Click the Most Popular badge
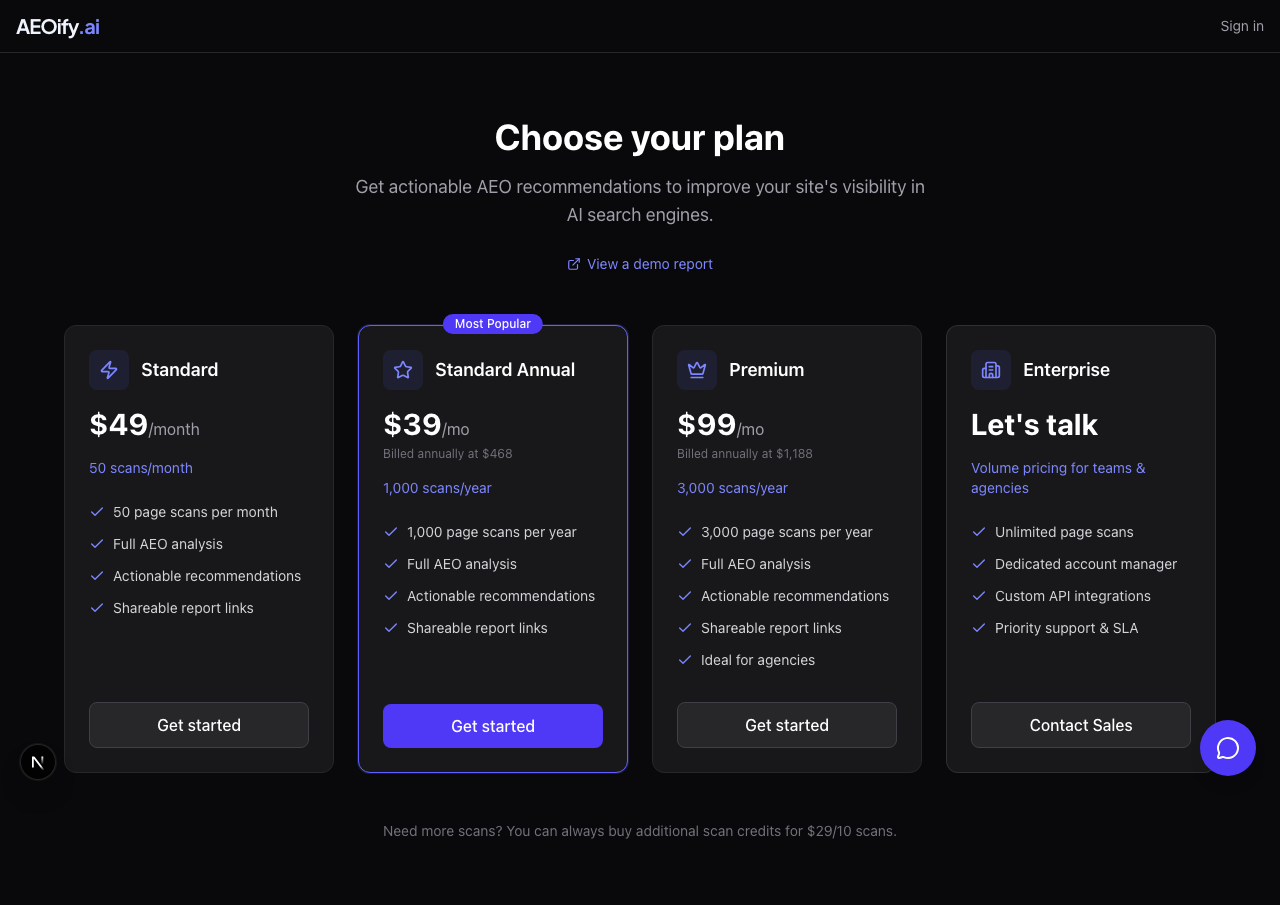 coord(493,324)
